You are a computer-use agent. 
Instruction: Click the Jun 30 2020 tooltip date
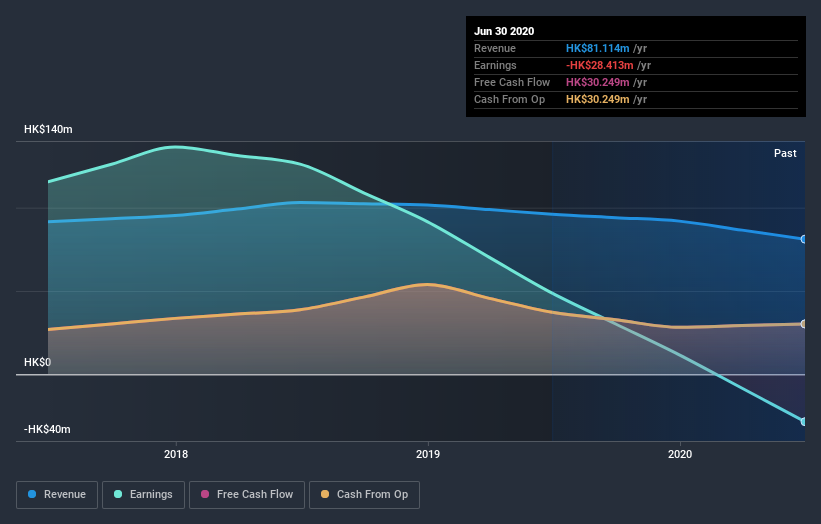coord(504,31)
